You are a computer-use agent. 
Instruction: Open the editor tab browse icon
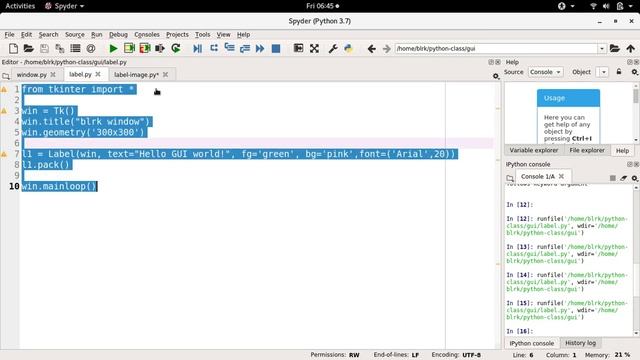click(x=6, y=76)
